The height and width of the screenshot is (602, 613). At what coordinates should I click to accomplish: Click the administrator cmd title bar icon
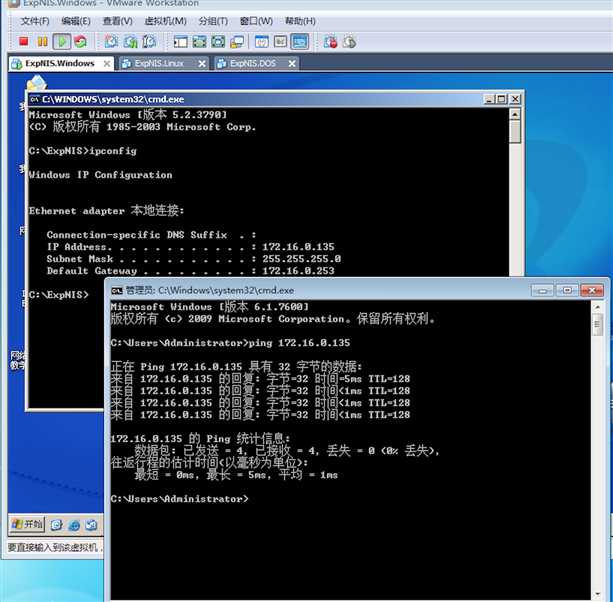(x=117, y=290)
